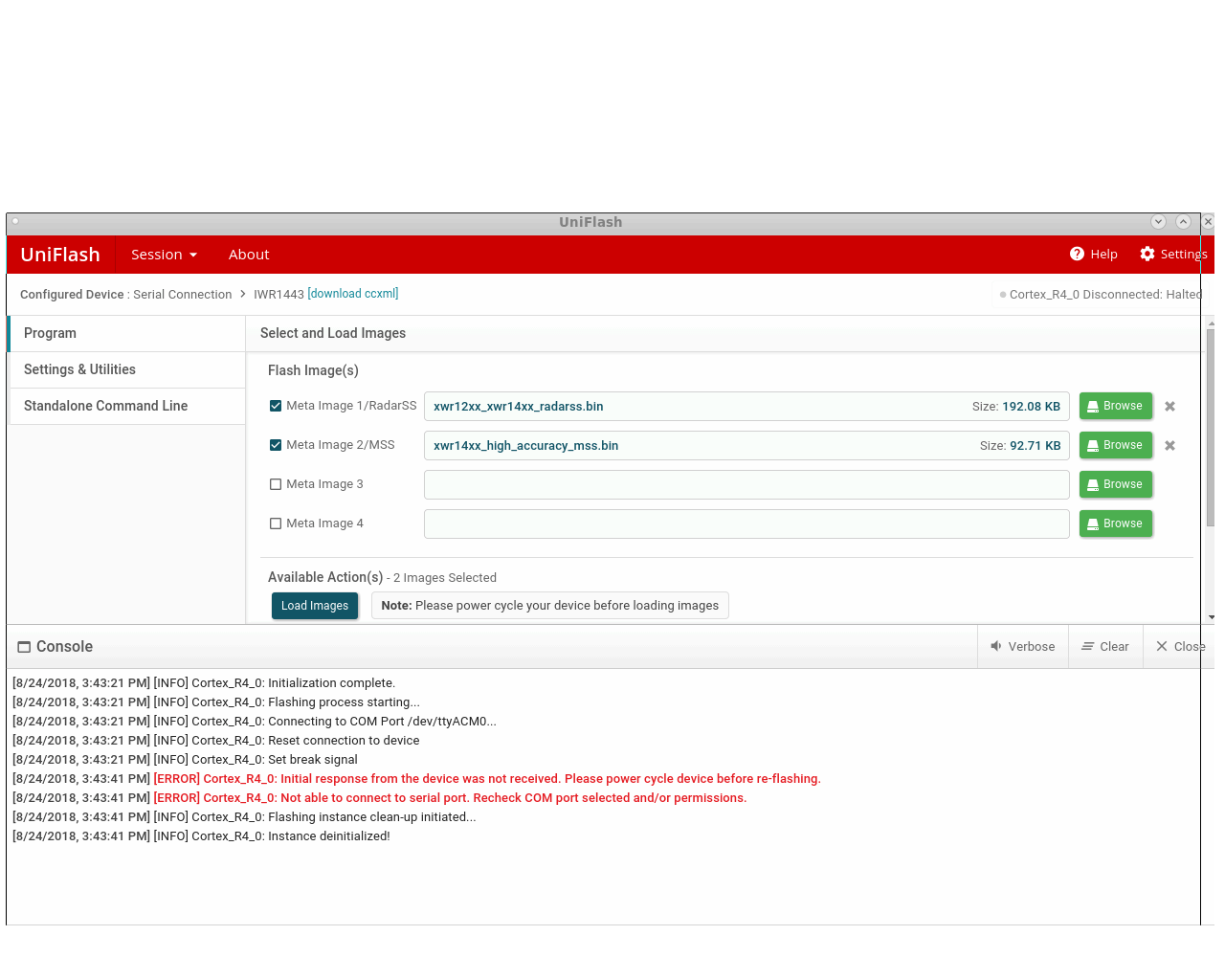This screenshot has height=980, width=1225.
Task: Enable Meta Image 3 checkbox
Action: 276,484
